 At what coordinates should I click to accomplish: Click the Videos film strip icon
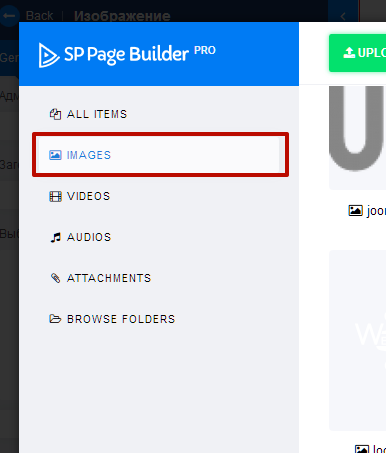[x=55, y=196]
